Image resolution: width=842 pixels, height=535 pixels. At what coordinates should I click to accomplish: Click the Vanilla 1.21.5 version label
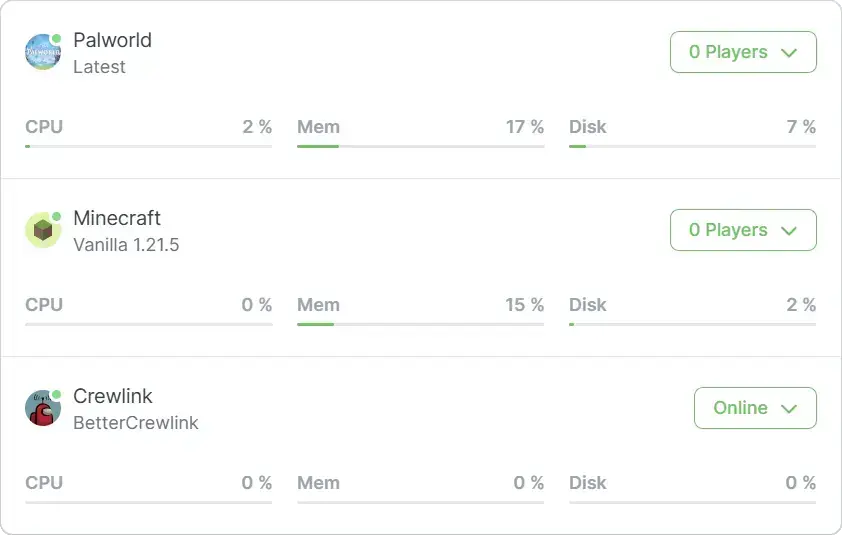126,245
